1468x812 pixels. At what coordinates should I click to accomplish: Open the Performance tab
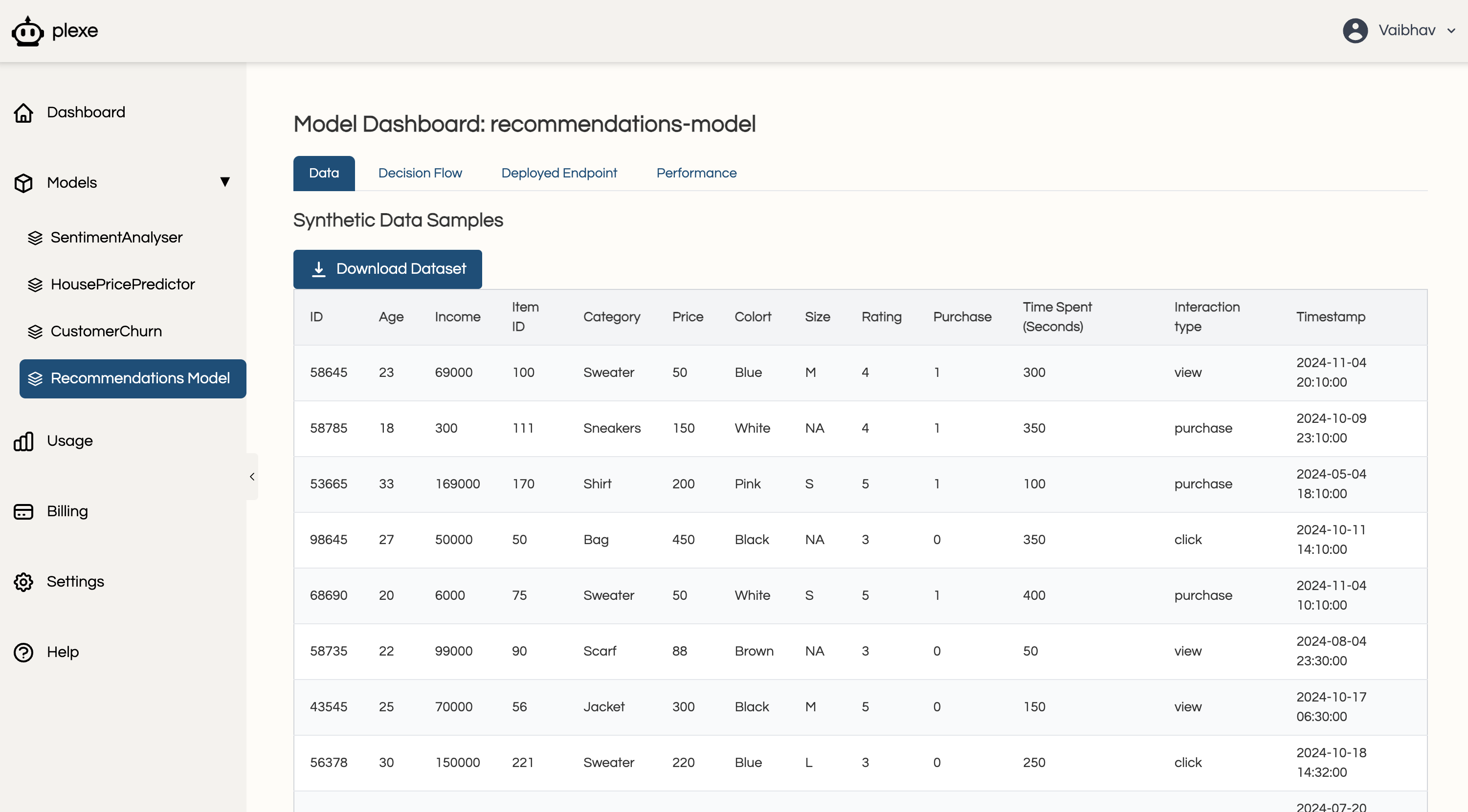[696, 173]
